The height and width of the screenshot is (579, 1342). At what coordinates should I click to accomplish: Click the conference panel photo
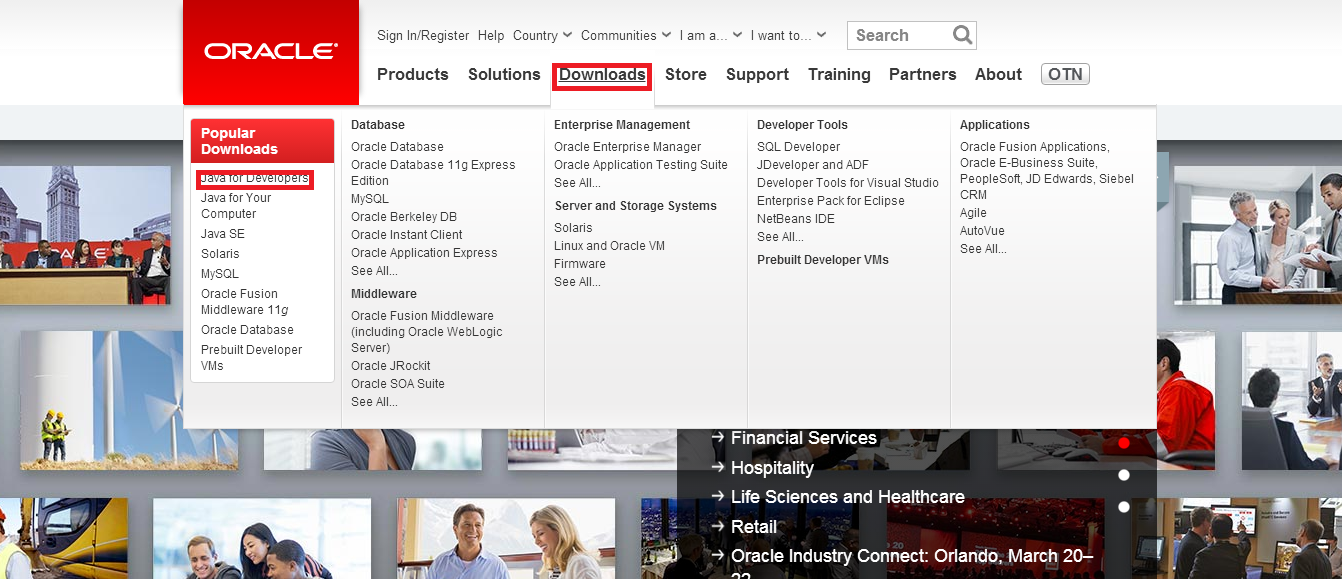[x=85, y=235]
